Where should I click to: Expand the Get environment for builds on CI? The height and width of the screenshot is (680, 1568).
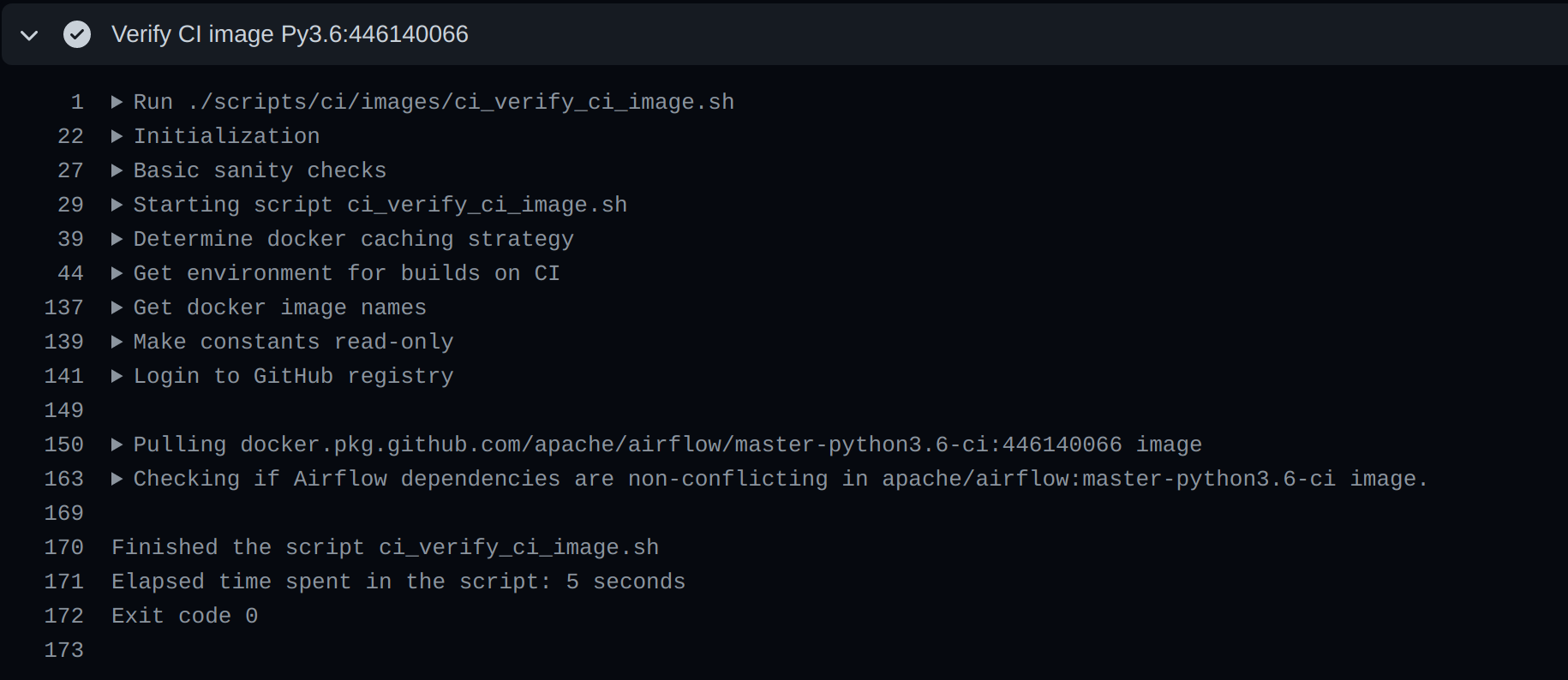pos(117,272)
